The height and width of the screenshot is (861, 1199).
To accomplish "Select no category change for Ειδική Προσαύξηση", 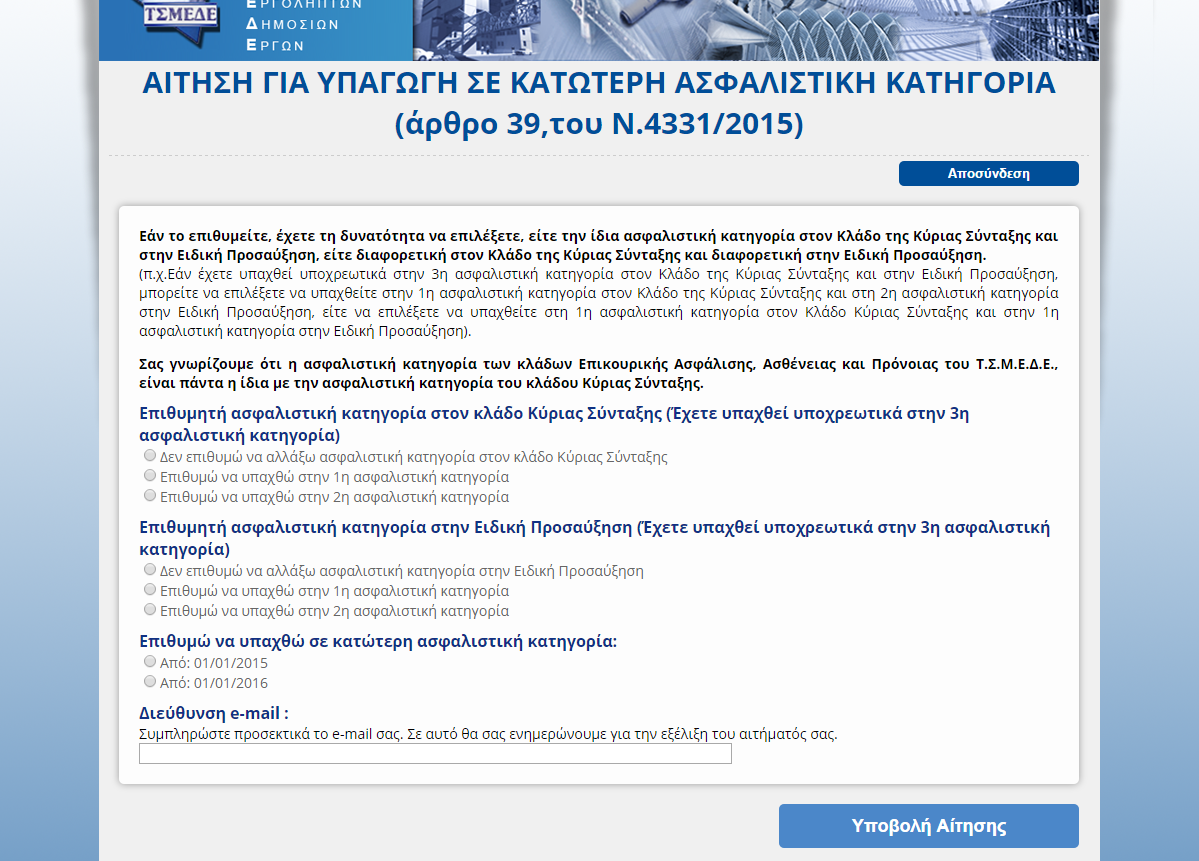I will [150, 570].
